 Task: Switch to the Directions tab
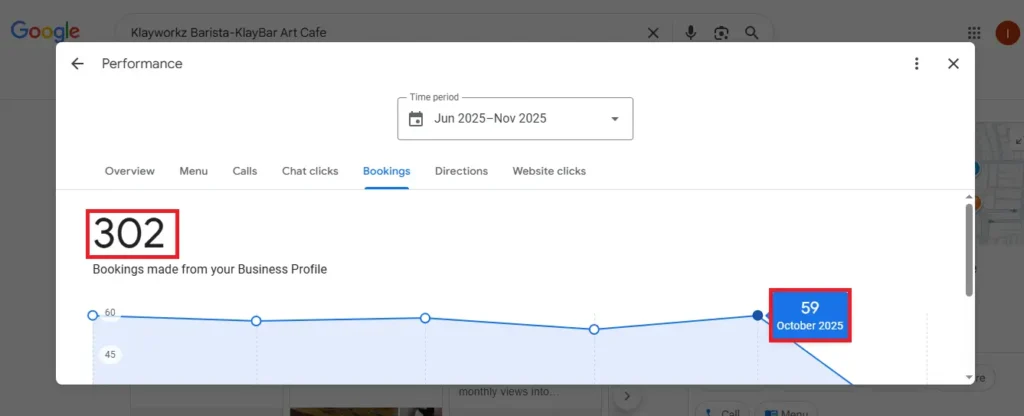coord(461,171)
